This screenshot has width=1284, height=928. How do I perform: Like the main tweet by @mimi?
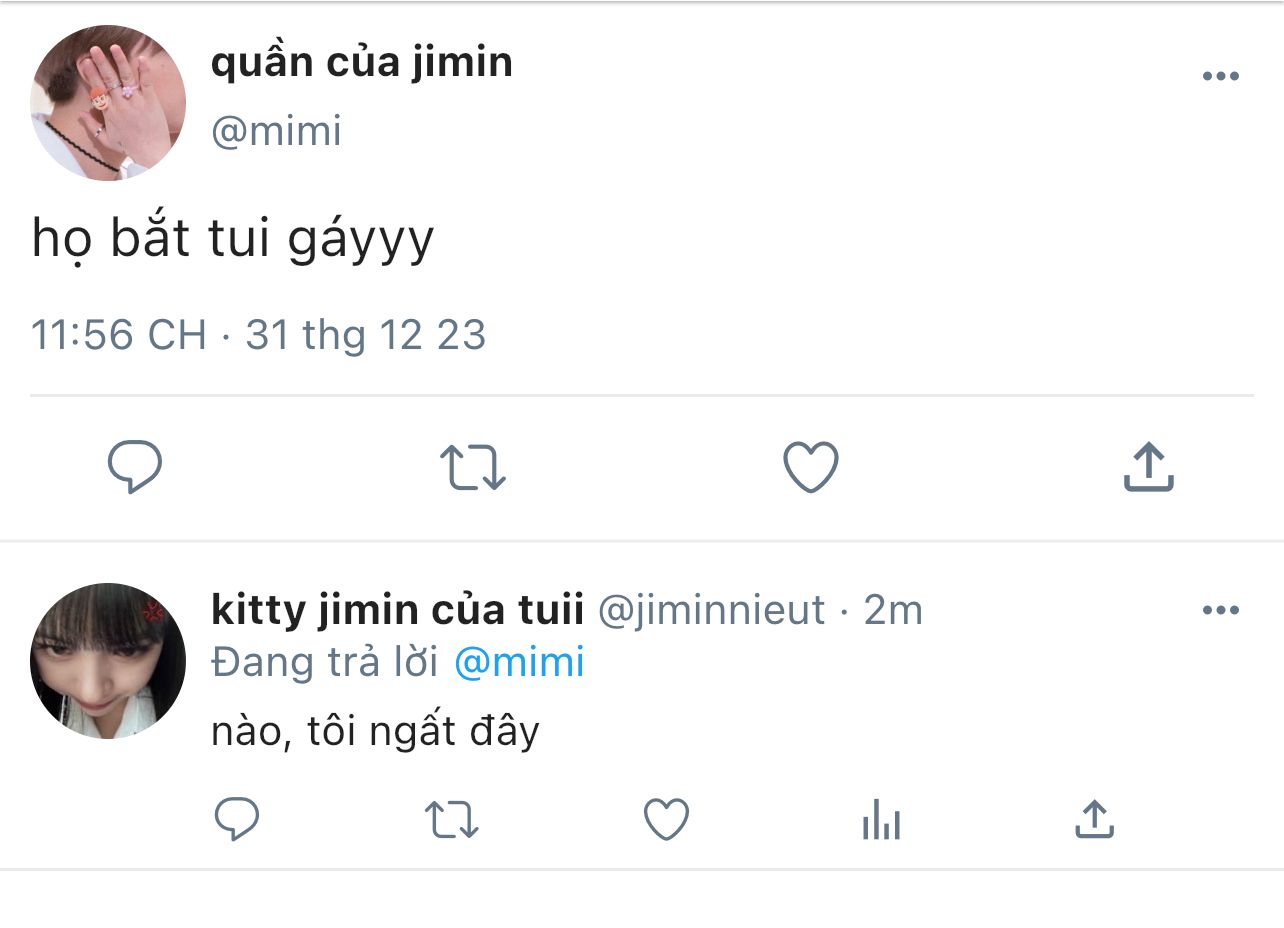810,467
